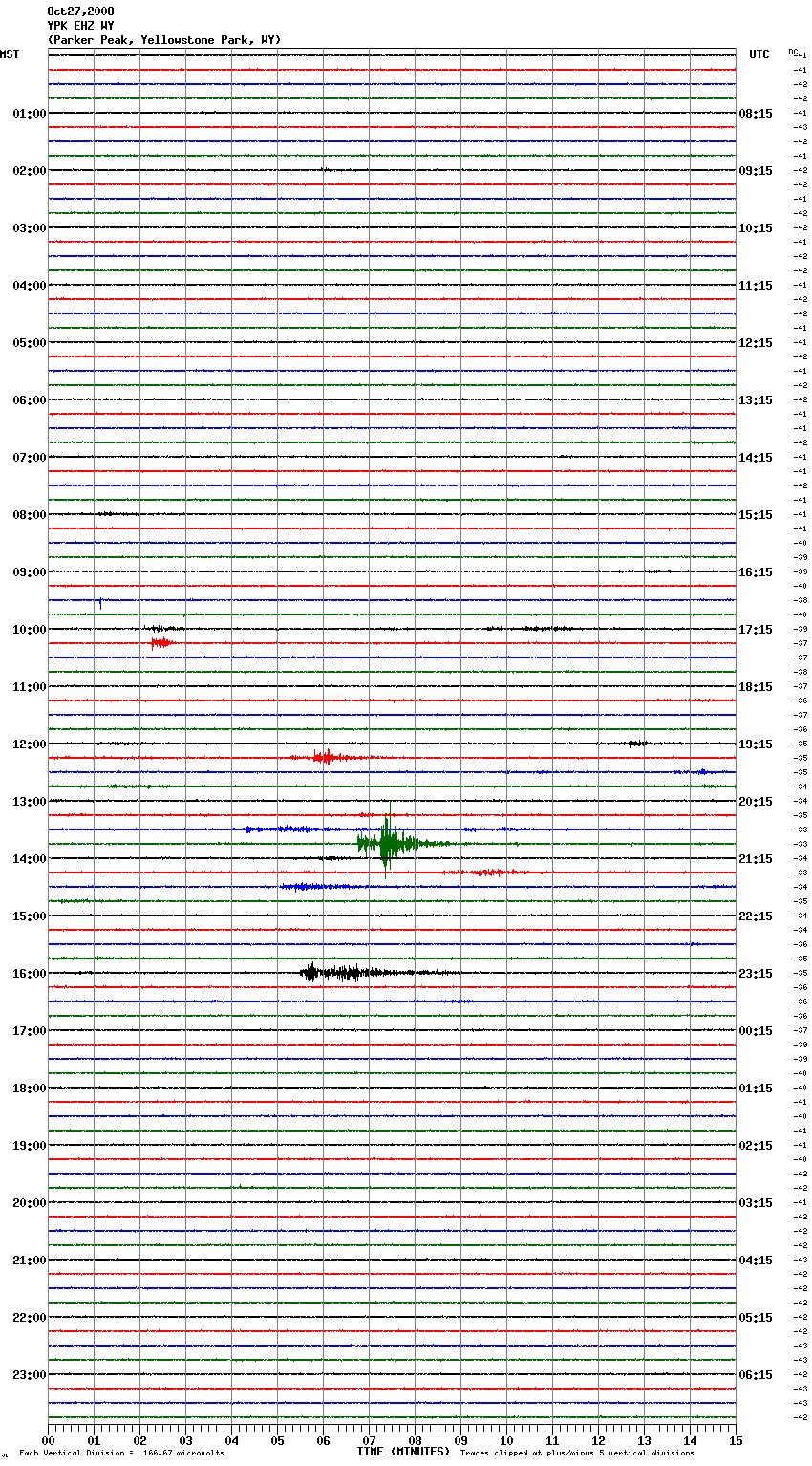Click the "13:00" MST time label
Screen dimensions: 812x1466
click(30, 802)
